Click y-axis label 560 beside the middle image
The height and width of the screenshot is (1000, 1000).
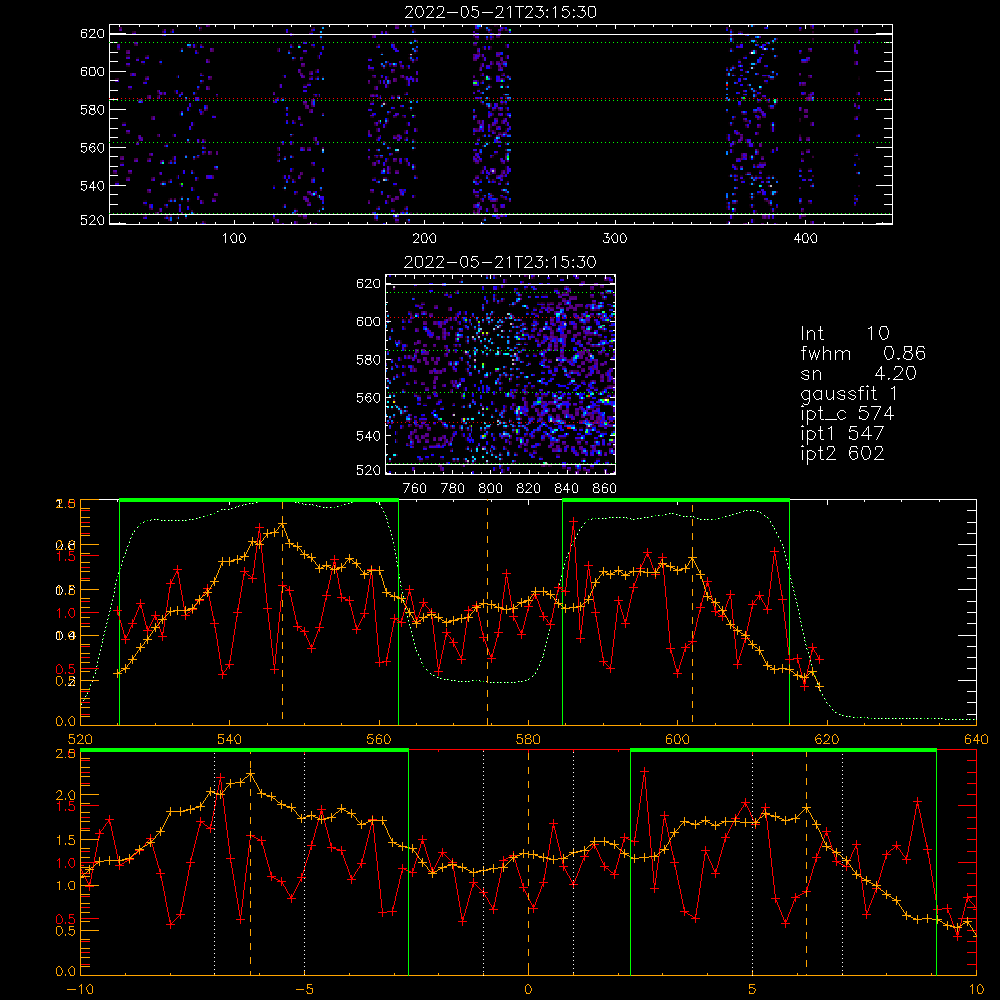coord(369,398)
